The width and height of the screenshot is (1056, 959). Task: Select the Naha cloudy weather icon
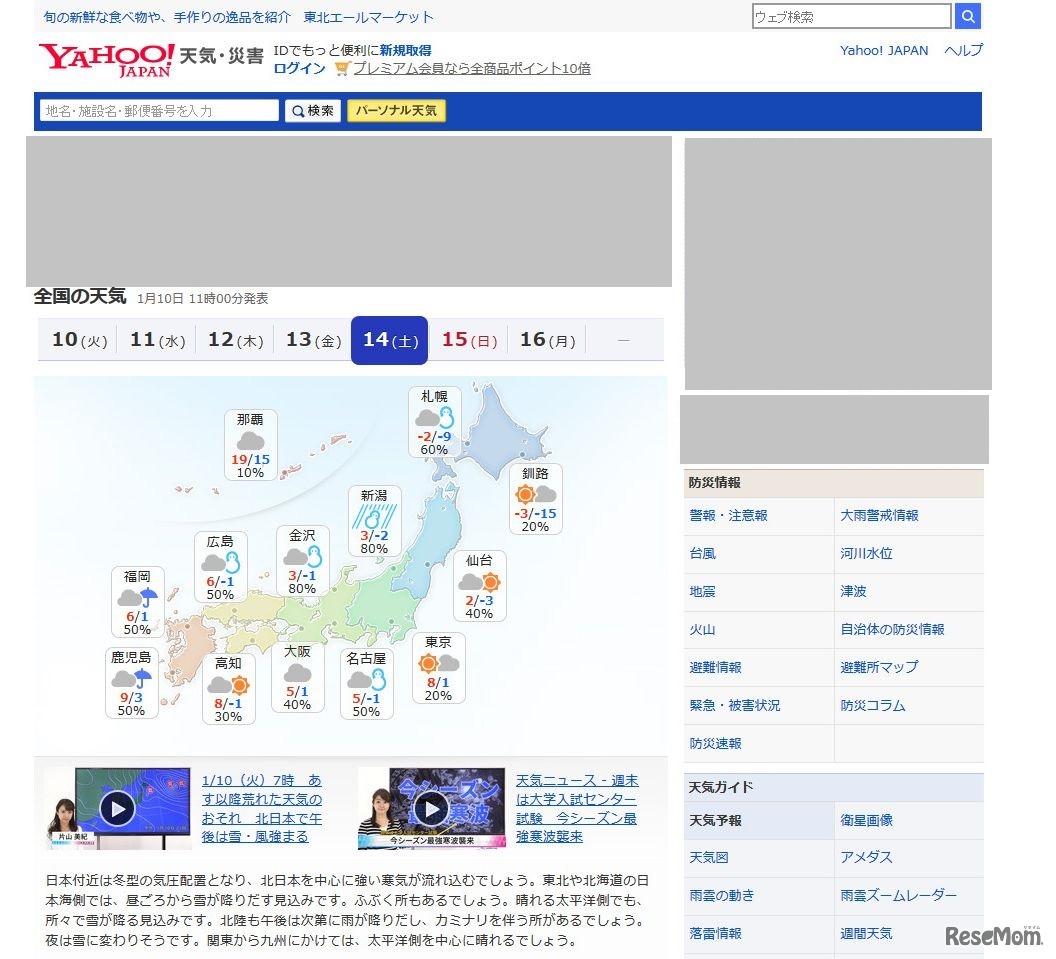[x=250, y=441]
